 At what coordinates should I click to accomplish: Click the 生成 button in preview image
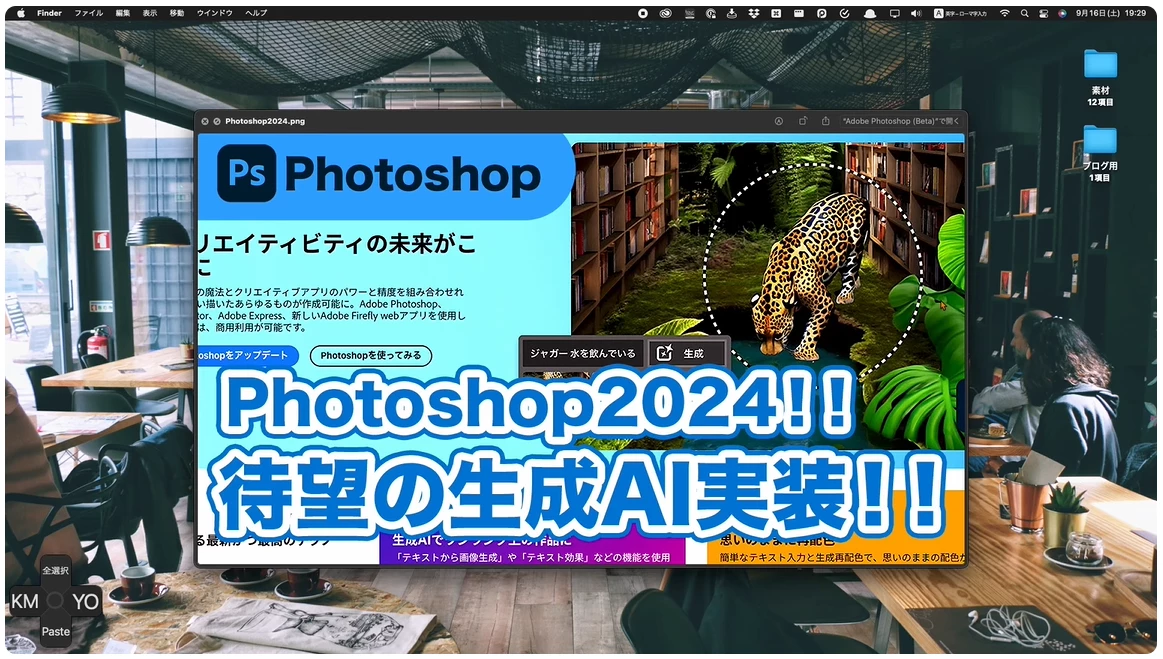685,353
